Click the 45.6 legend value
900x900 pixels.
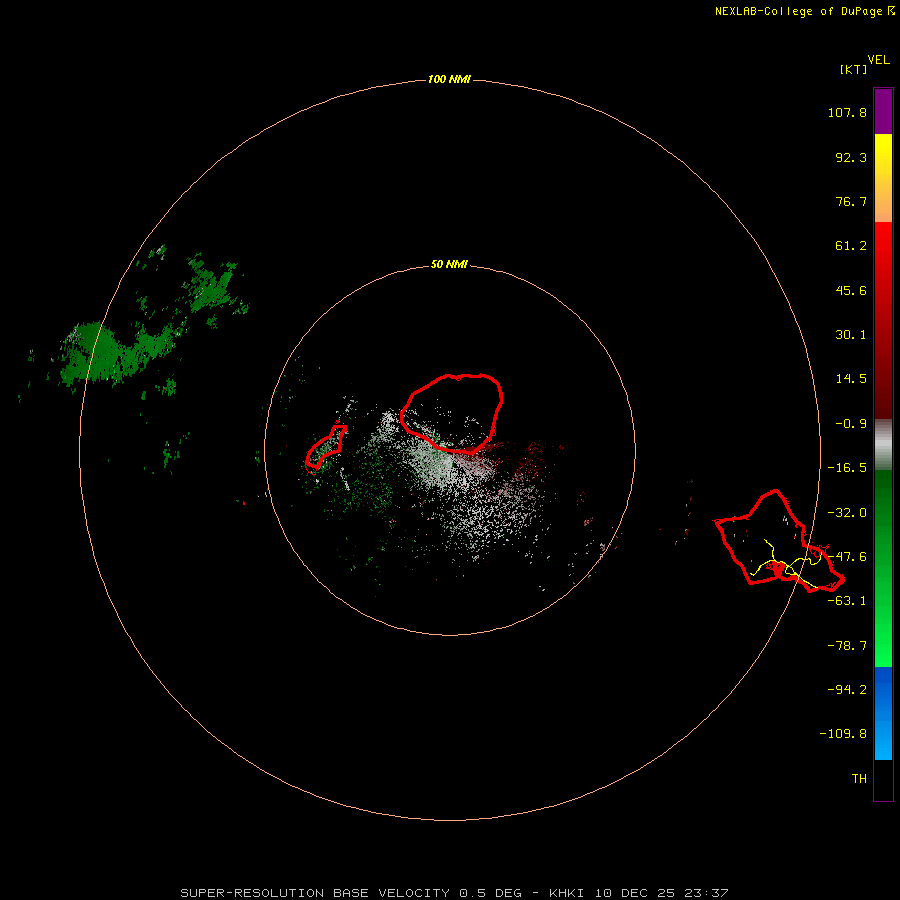(851, 290)
